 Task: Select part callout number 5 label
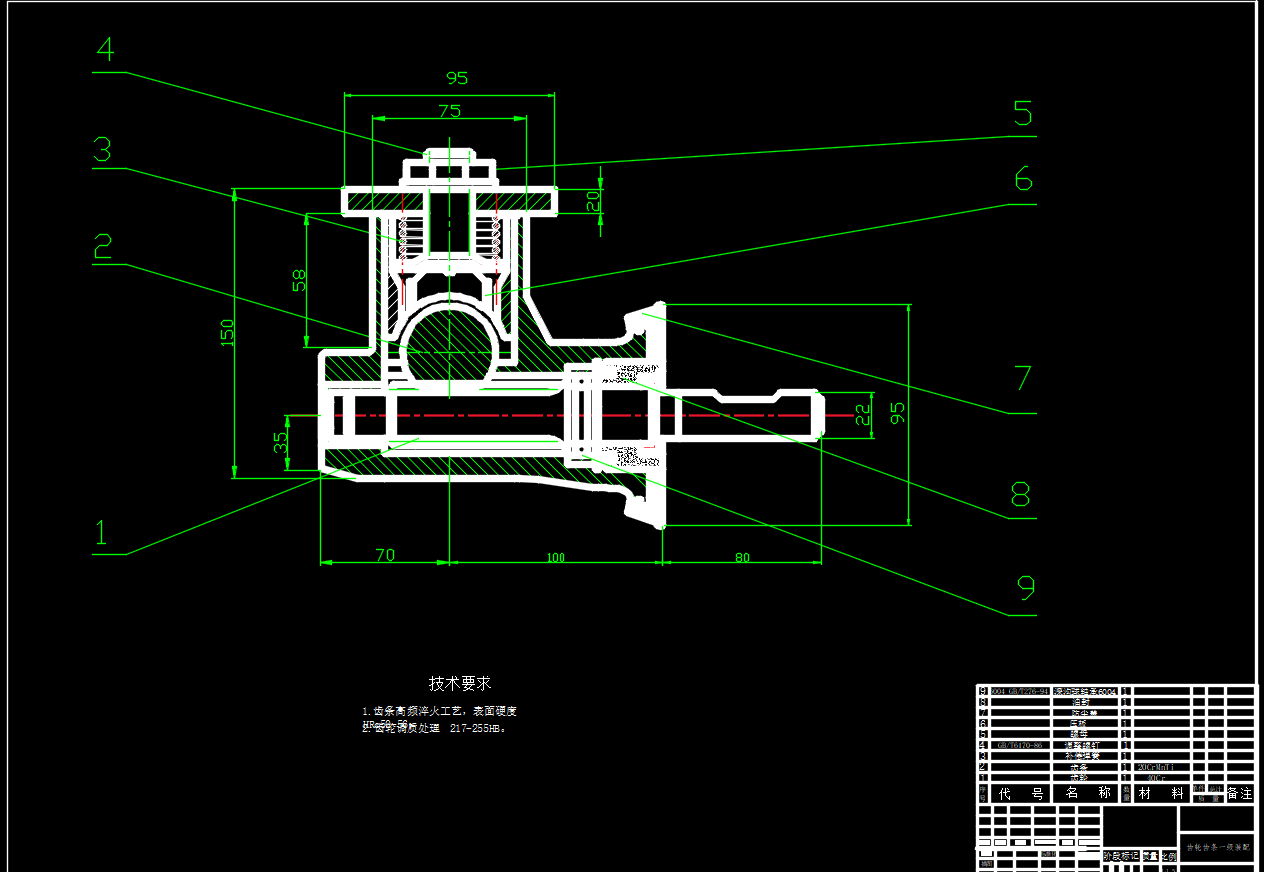coord(1022,113)
